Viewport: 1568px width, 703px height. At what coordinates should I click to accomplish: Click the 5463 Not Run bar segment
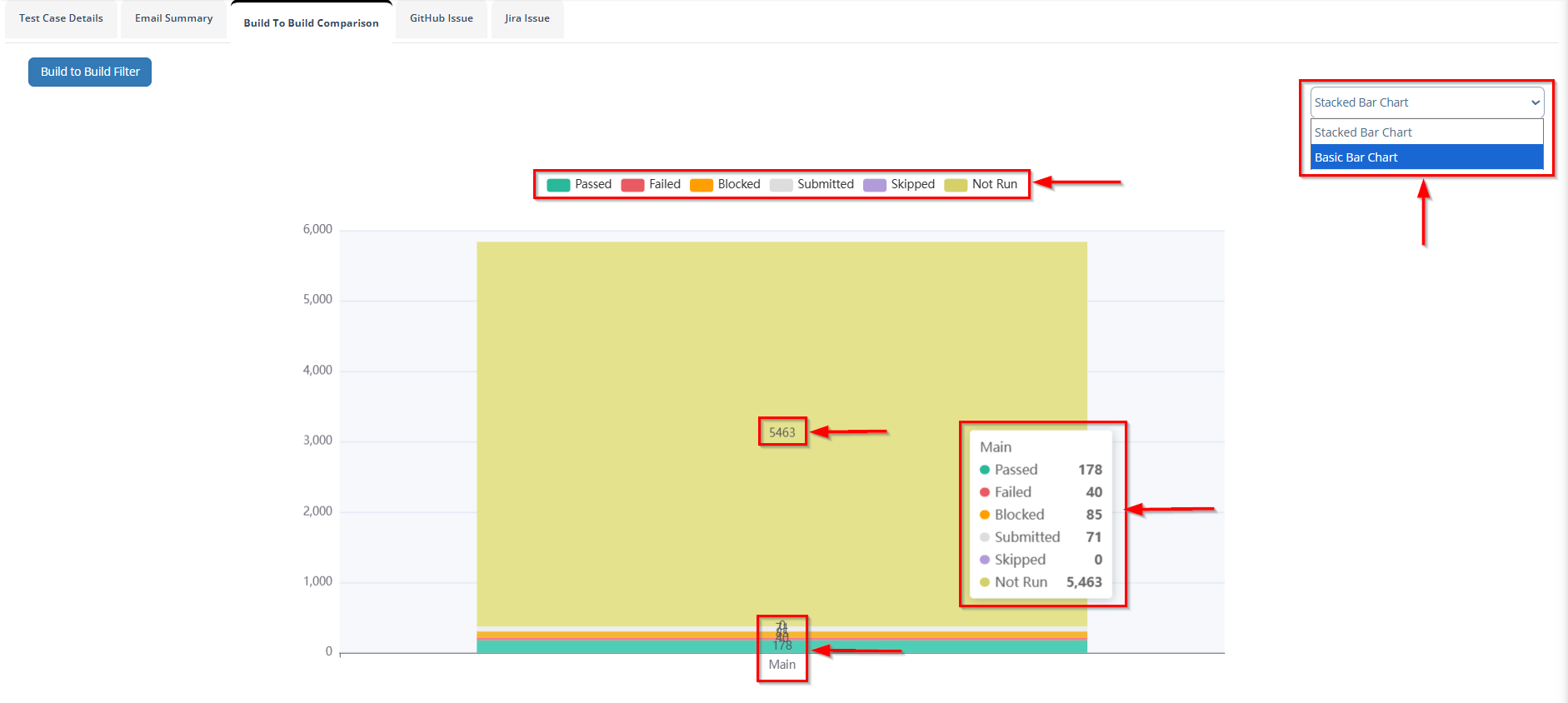(x=667, y=375)
